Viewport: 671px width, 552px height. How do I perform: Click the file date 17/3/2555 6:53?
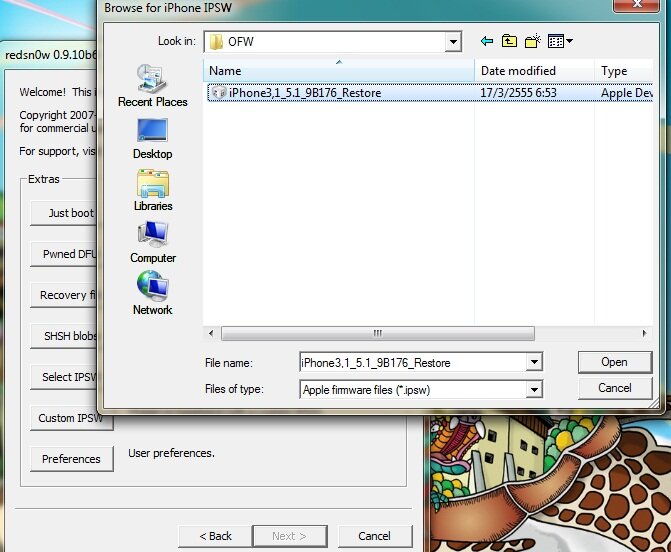[518, 92]
